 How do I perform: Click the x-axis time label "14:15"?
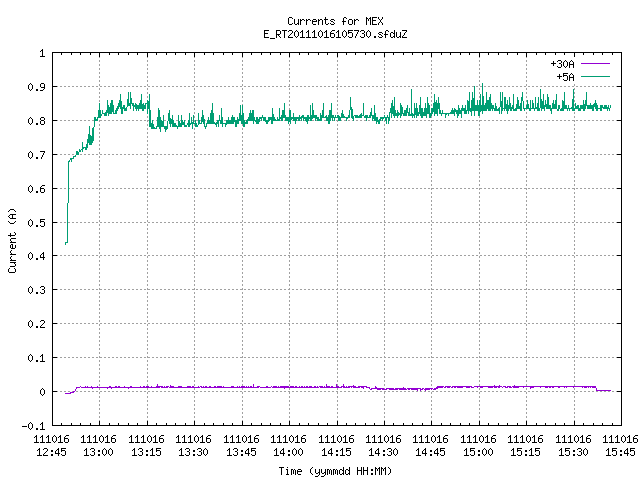pyautogui.click(x=336, y=452)
